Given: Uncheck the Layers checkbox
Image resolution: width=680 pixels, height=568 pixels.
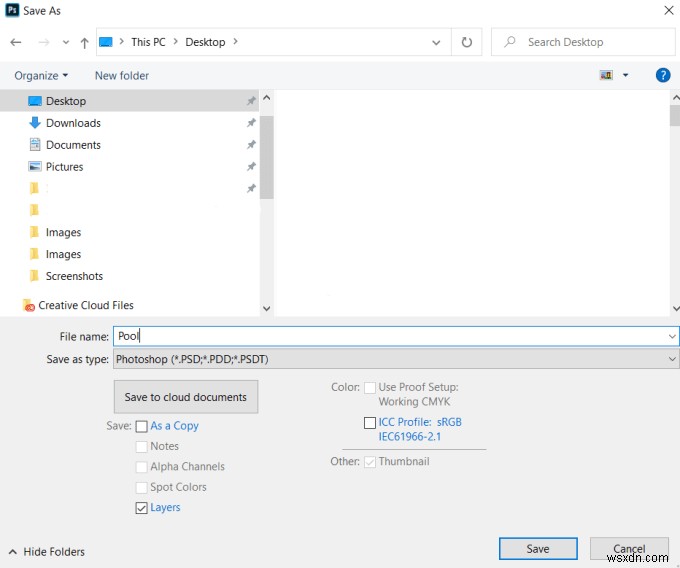Looking at the screenshot, I should pos(141,508).
